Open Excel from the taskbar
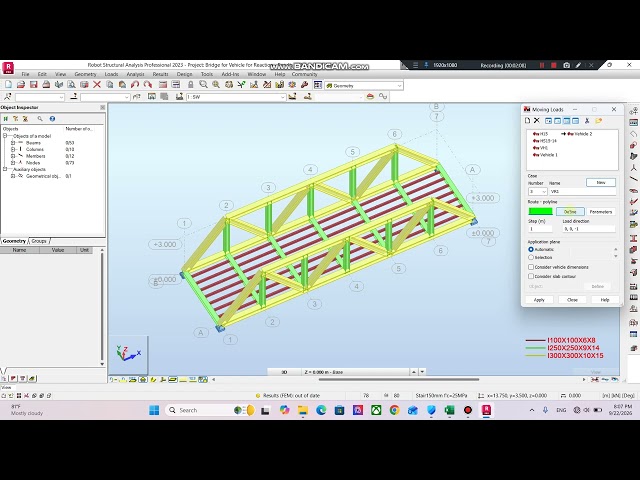 click(449, 410)
